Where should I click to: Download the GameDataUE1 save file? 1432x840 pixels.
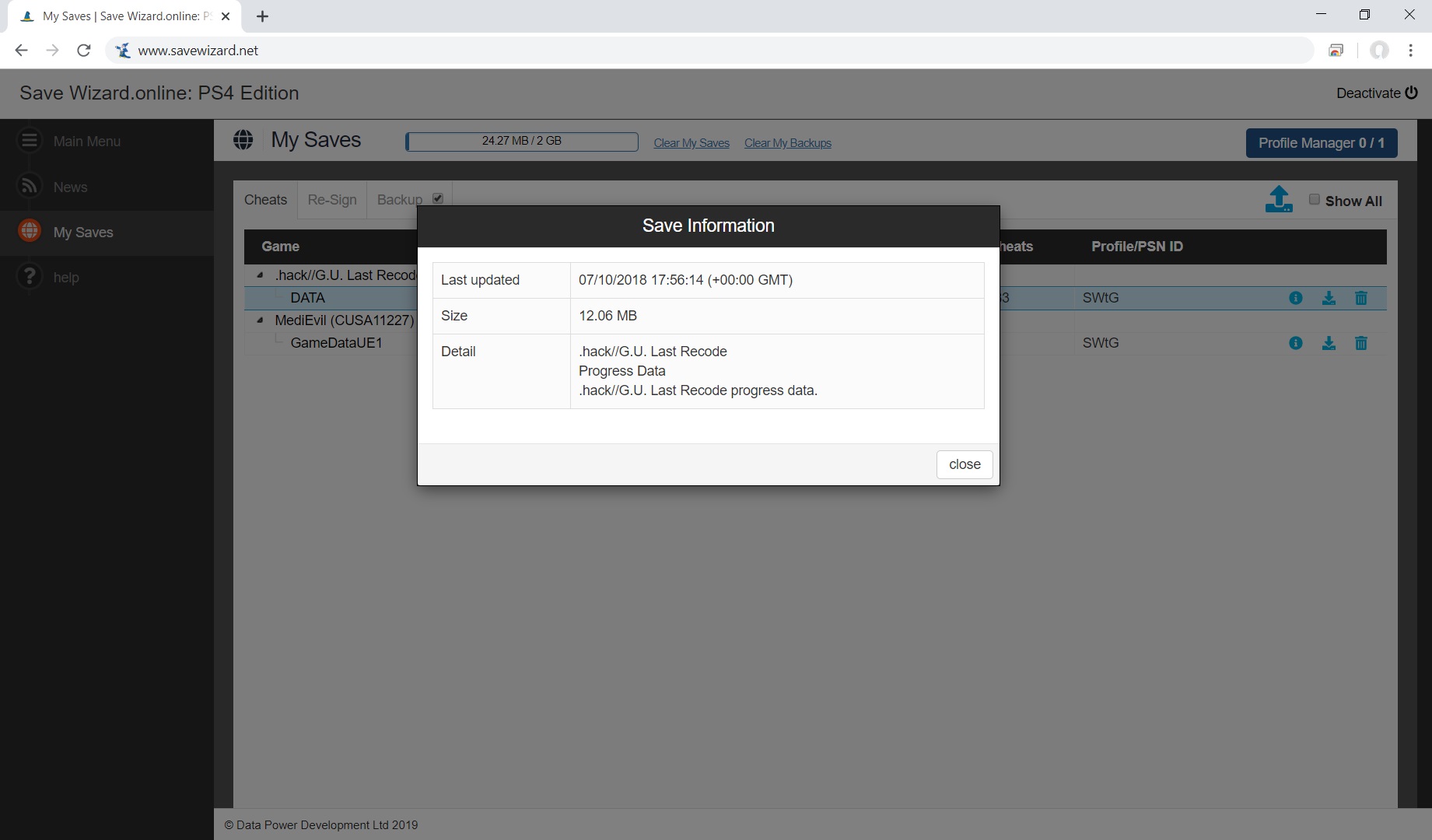tap(1329, 343)
